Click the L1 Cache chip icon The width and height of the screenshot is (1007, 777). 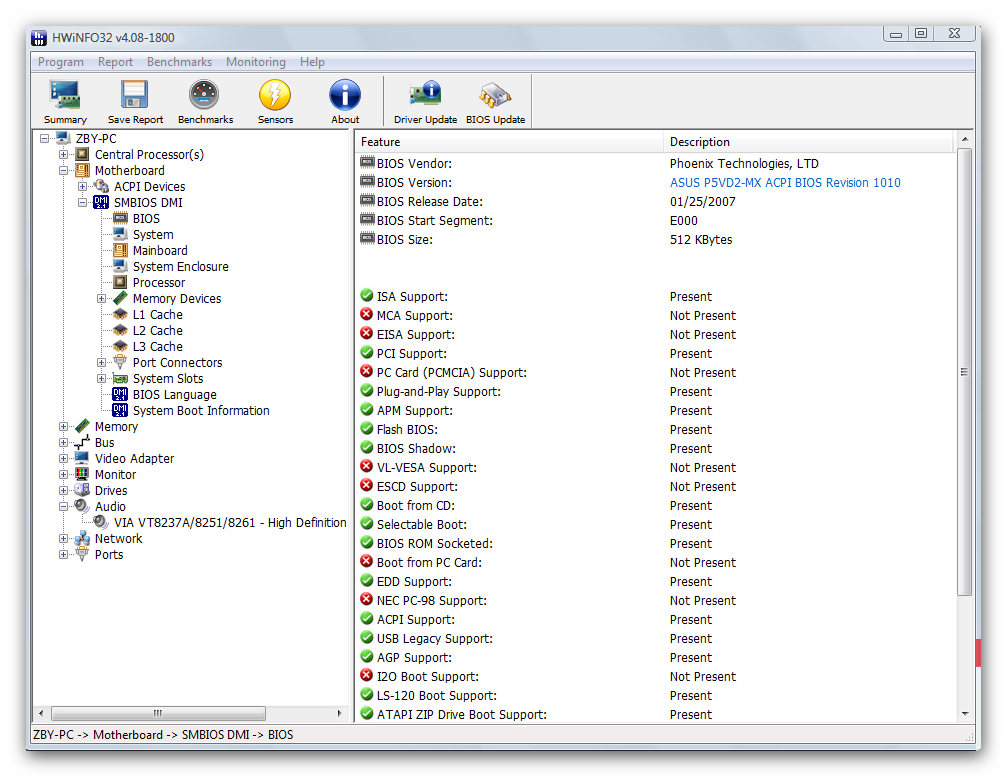[120, 314]
